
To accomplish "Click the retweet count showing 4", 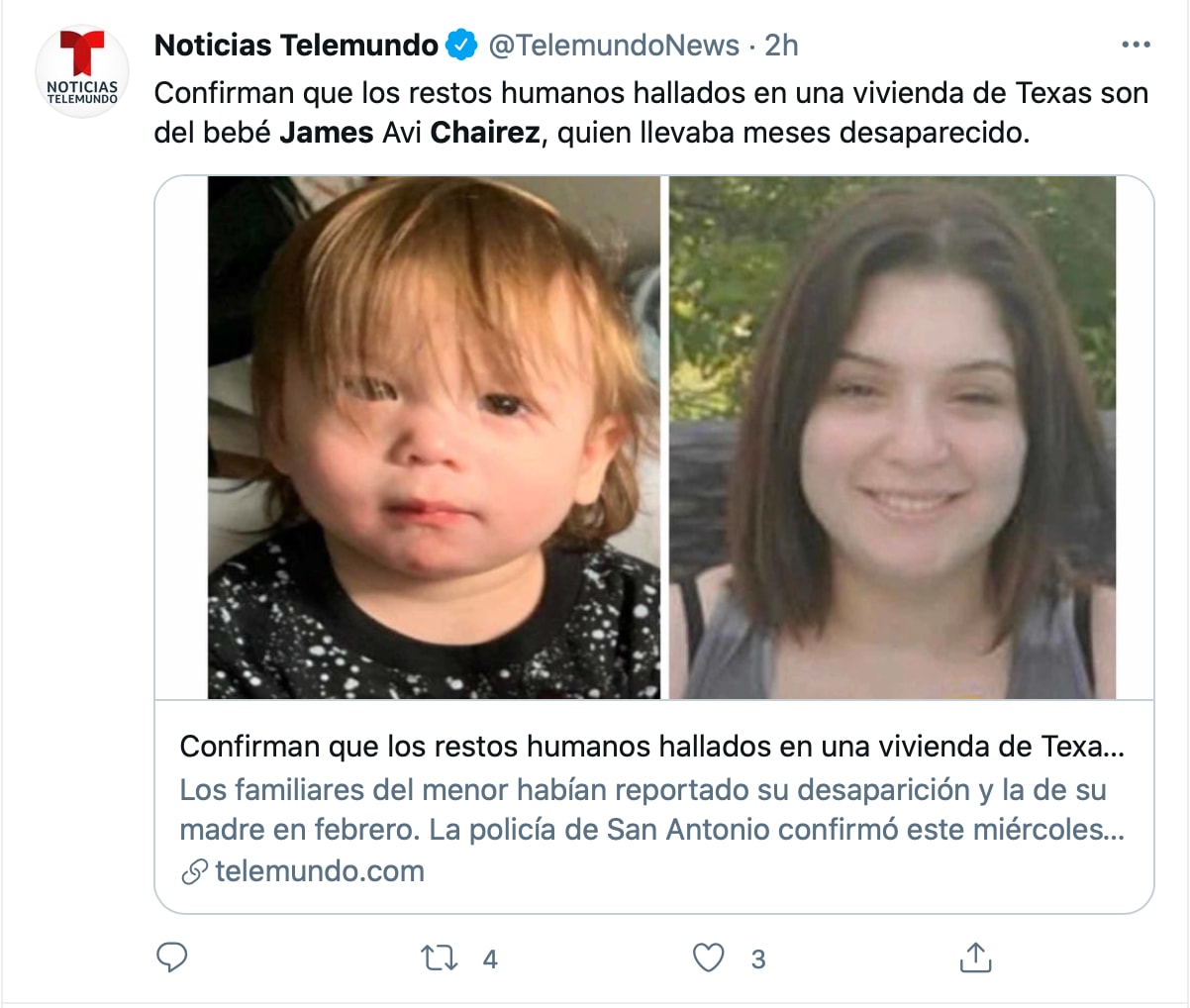I will tap(490, 958).
